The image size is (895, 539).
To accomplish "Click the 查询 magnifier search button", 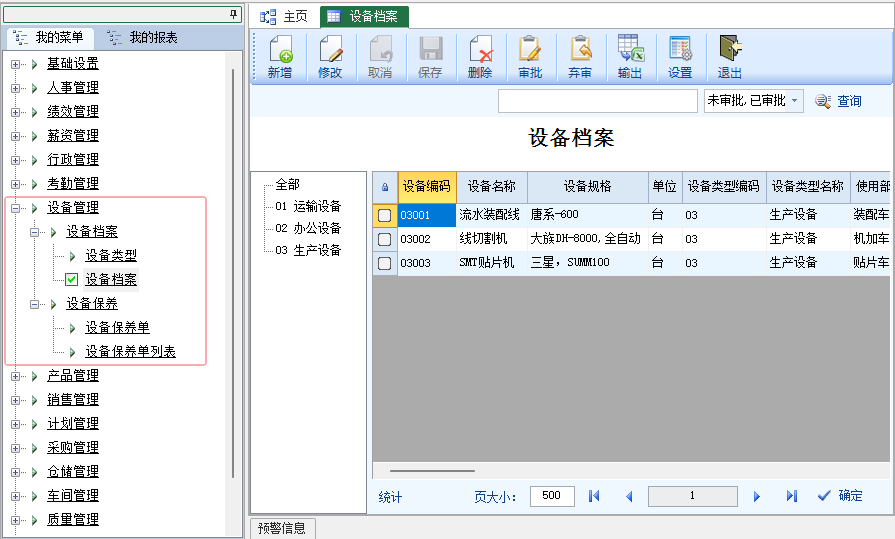I will (838, 101).
